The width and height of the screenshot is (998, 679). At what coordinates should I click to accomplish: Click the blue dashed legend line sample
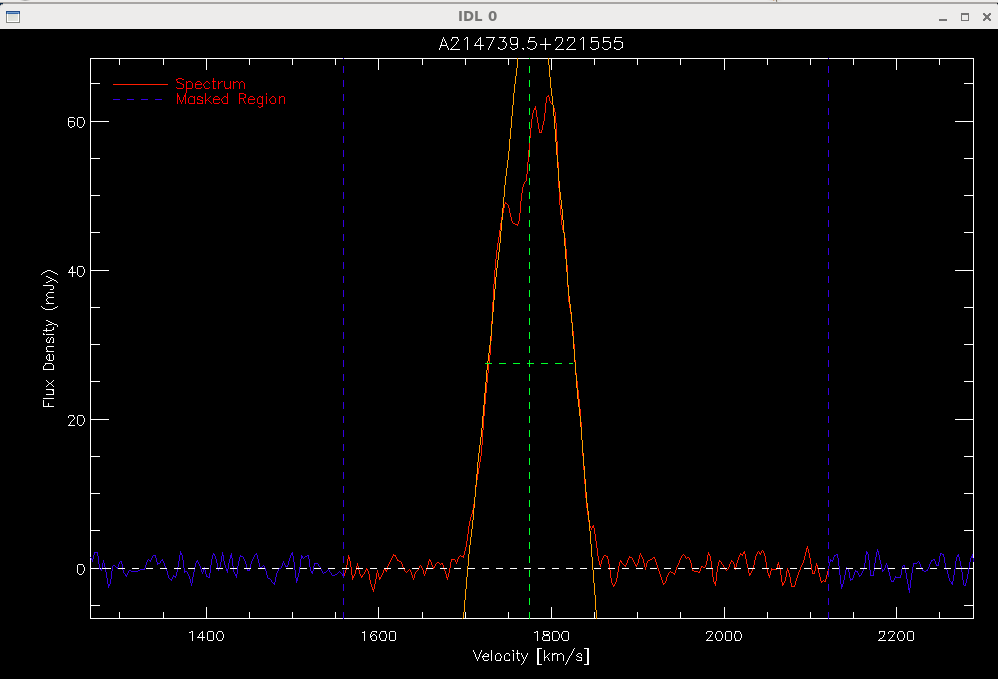coord(139,99)
